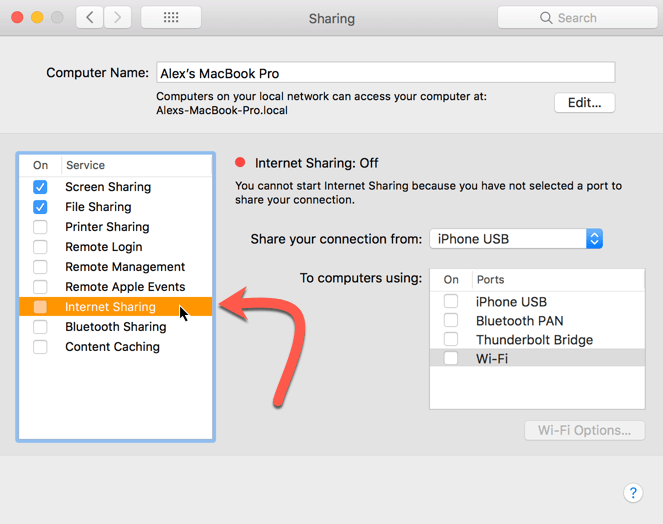Disable File Sharing checkbox
Screen dimensions: 663x524
pyautogui.click(x=40, y=207)
